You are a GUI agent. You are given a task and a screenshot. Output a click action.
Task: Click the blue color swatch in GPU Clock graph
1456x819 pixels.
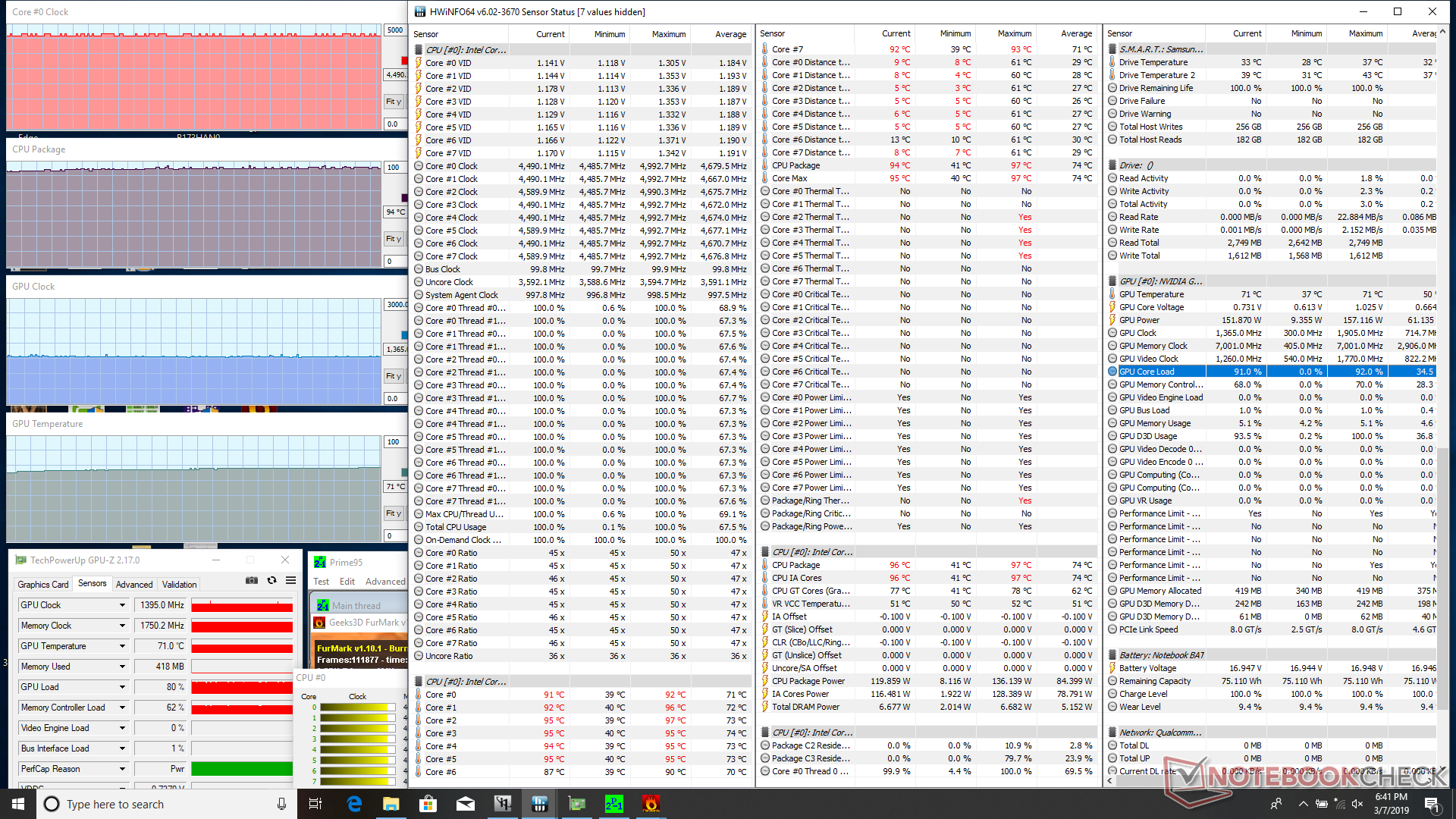click(x=404, y=335)
